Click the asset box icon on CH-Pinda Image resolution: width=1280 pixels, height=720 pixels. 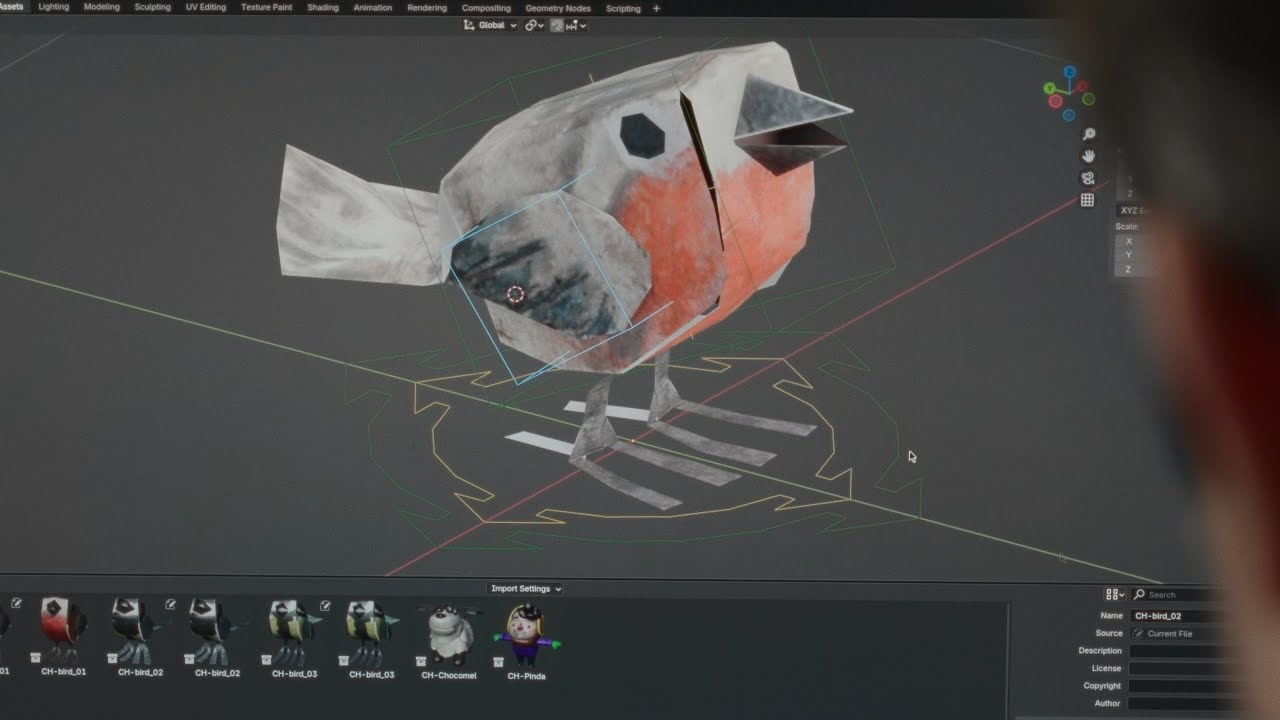pyautogui.click(x=498, y=662)
